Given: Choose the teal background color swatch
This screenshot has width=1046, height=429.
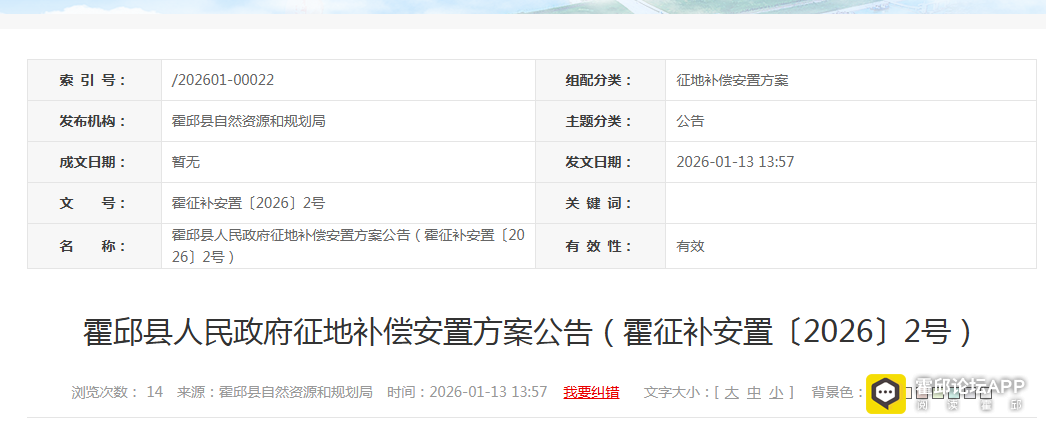Looking at the screenshot, I should 954,392.
